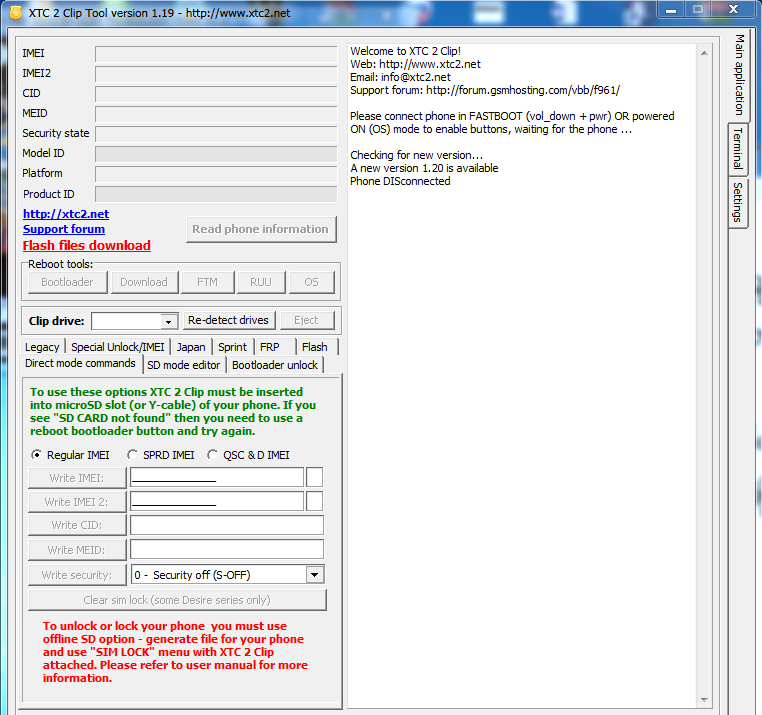This screenshot has width=762, height=715.
Task: Click the check digit box beside Write IMEI 2
Action: (x=314, y=501)
